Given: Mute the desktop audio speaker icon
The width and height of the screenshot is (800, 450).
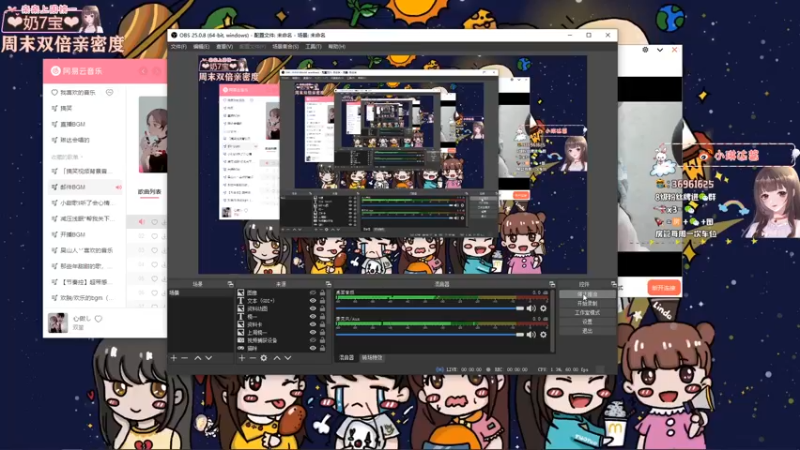Looking at the screenshot, I should [x=531, y=308].
